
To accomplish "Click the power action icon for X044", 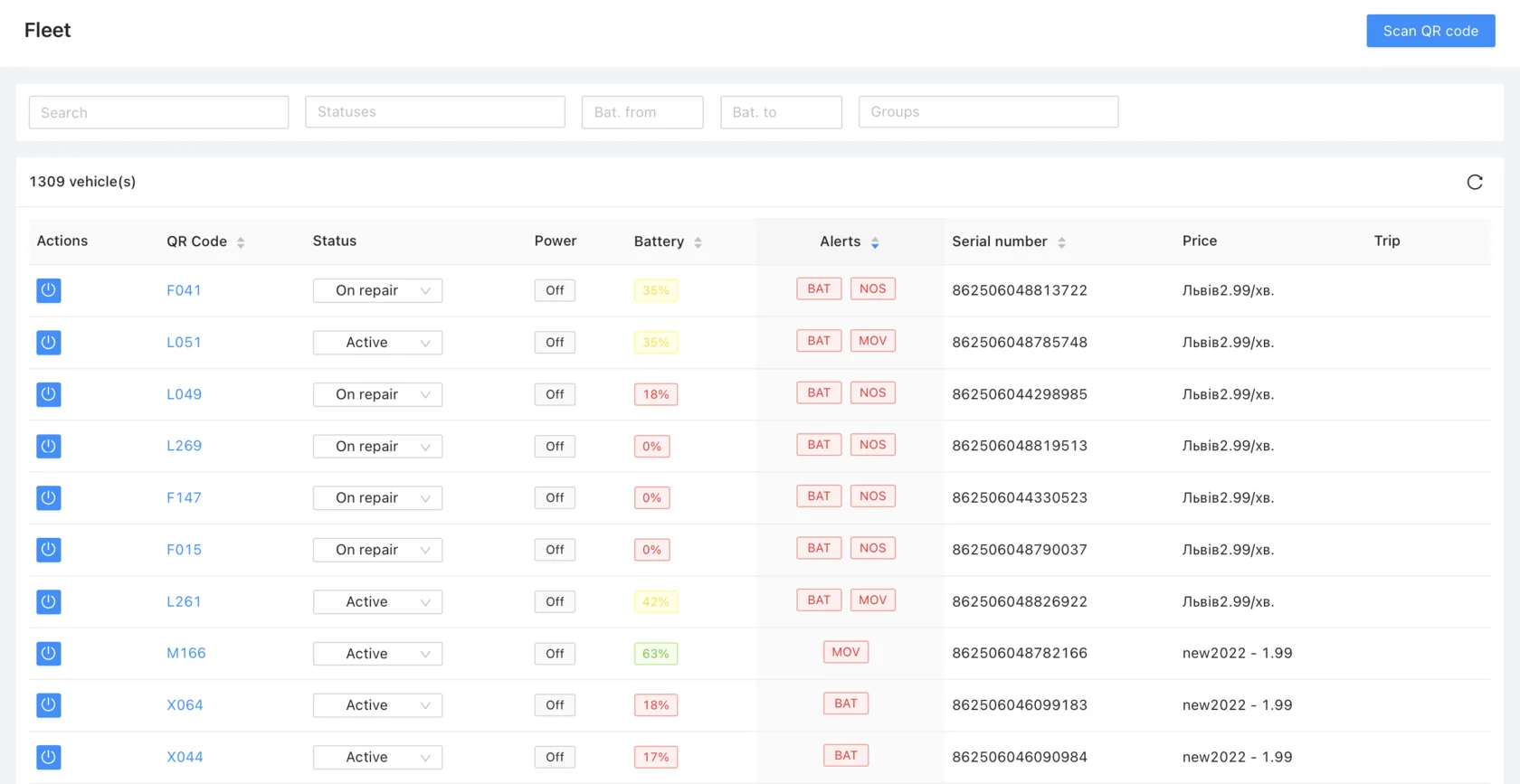I will tap(49, 757).
